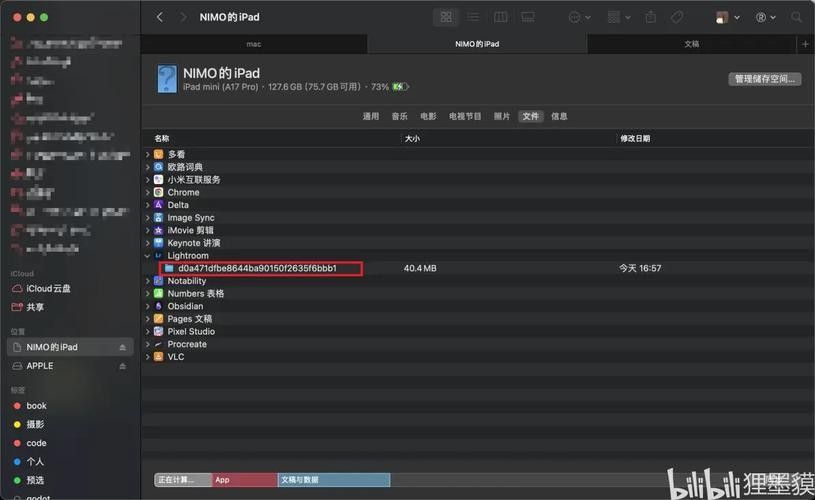
Task: Open the Finder search magnifier
Action: [x=796, y=17]
